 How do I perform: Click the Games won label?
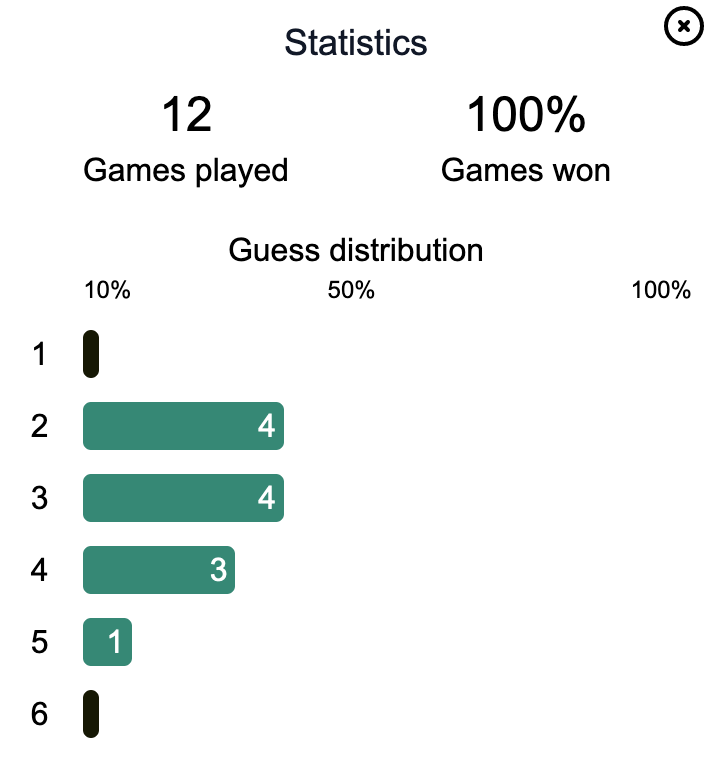pyautogui.click(x=526, y=170)
